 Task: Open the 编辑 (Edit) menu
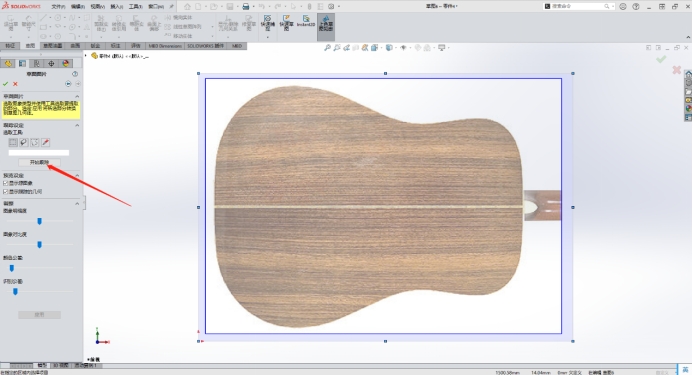point(78,7)
